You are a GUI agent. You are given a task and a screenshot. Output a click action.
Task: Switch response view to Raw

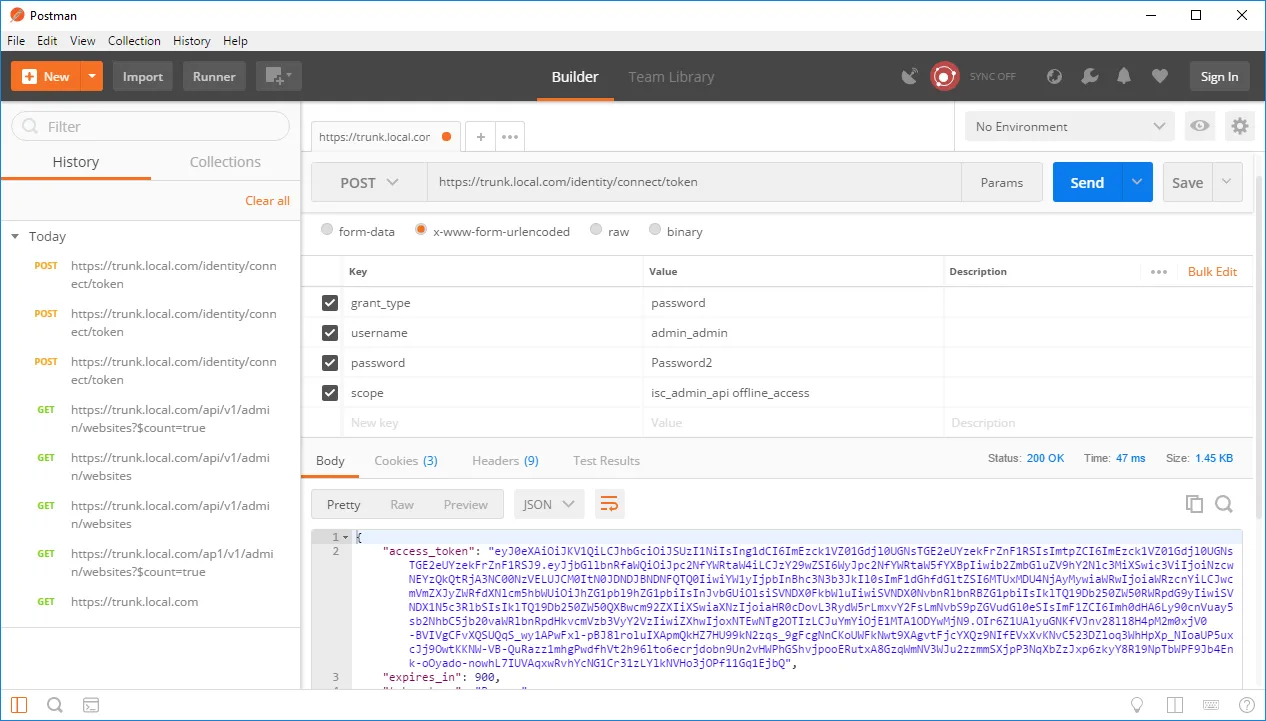(402, 505)
